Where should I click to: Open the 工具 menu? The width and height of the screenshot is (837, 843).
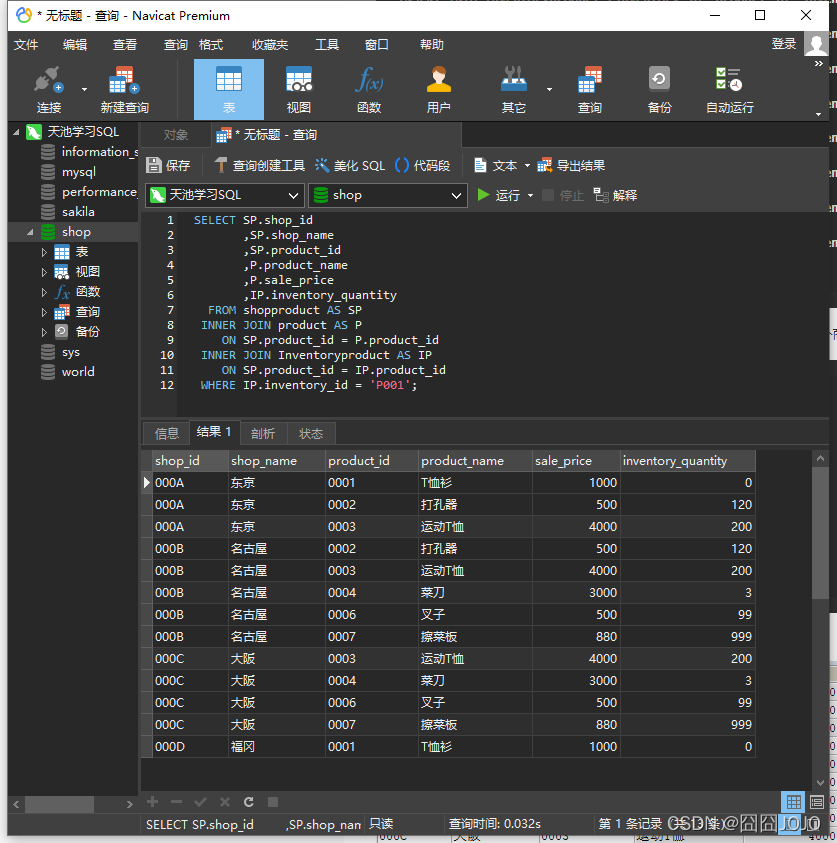[x=327, y=45]
